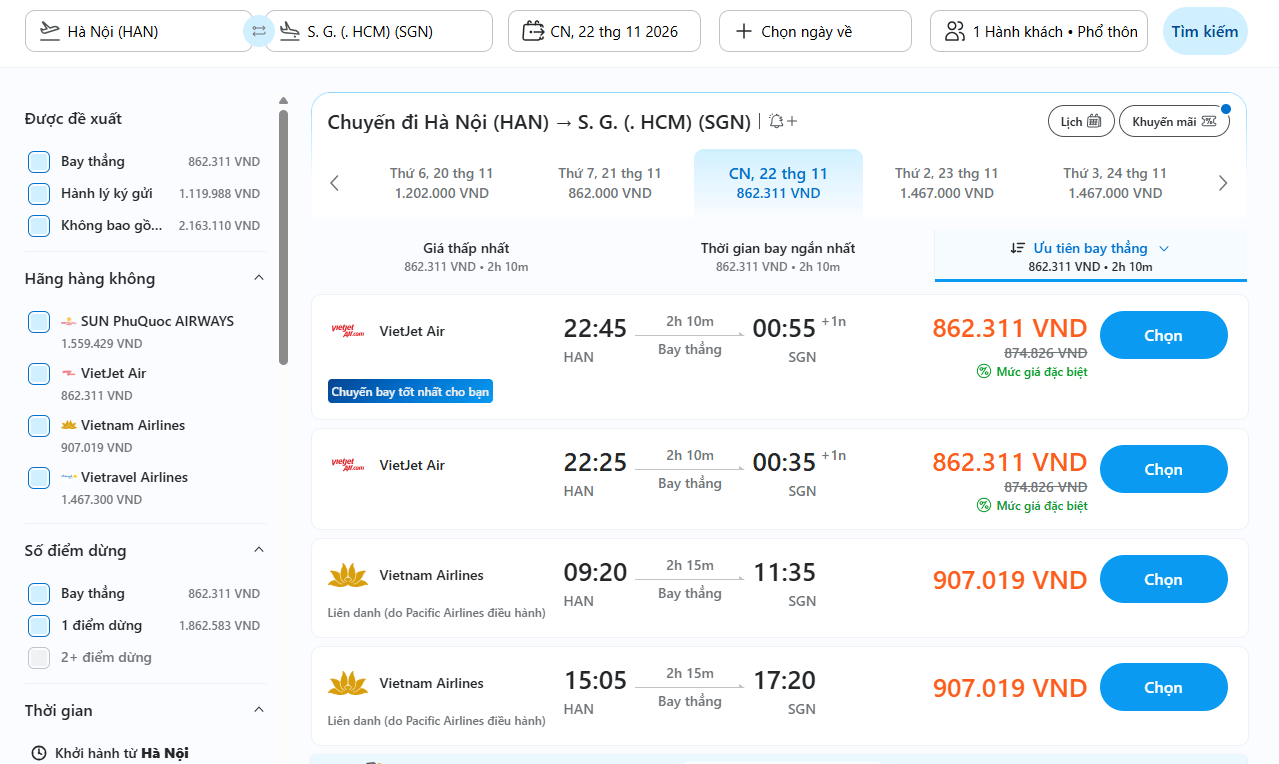Click passengers icon beside 1 Hành khách
The height and width of the screenshot is (764, 1279).
tap(955, 31)
